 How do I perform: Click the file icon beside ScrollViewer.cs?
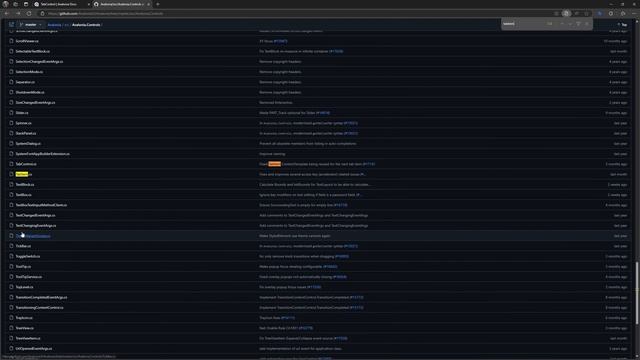point(11,41)
